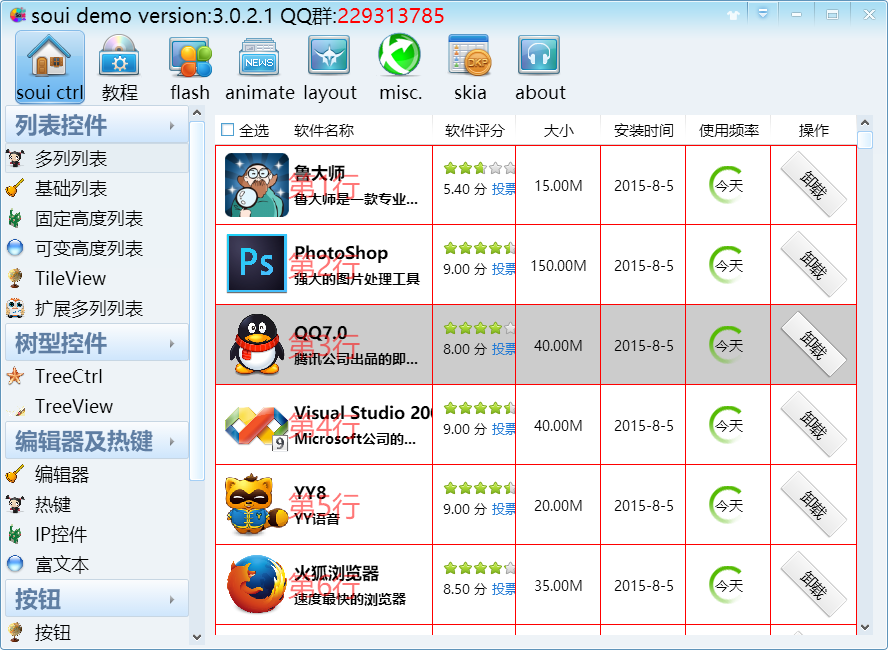Click the QQ penguin icon
The image size is (888, 650).
tap(257, 345)
